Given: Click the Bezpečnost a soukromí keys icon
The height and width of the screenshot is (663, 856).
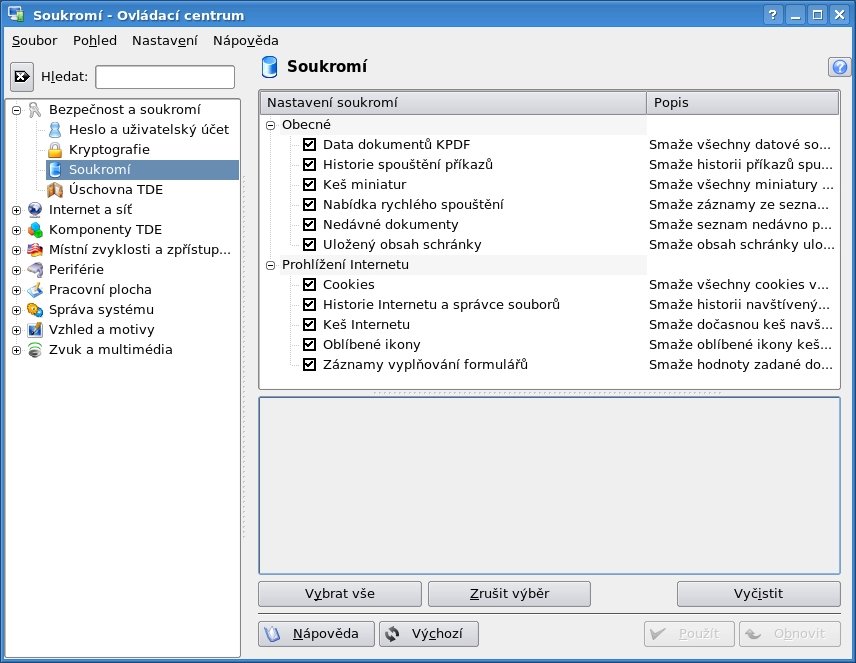Looking at the screenshot, I should pyautogui.click(x=35, y=110).
